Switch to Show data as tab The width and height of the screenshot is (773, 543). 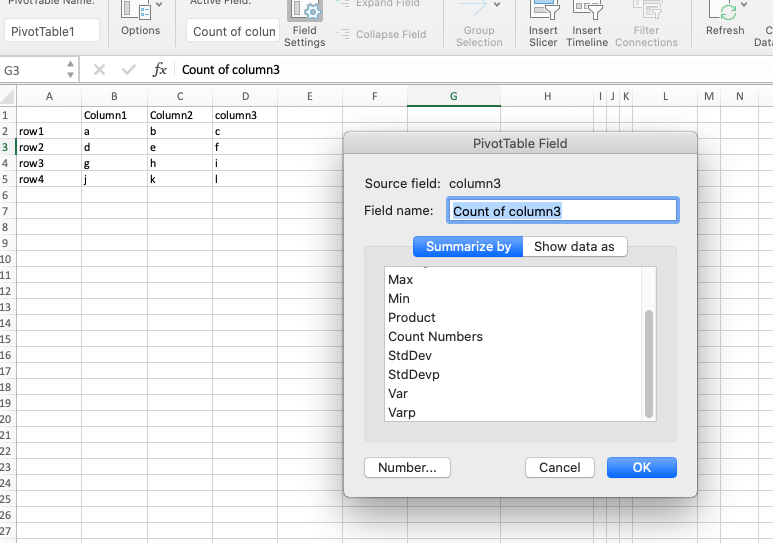(574, 247)
